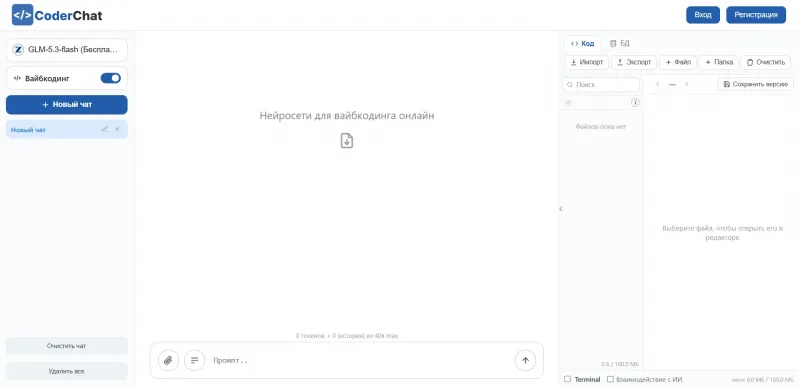800x386 pixels.
Task: Toggle the Вайбкодинг switch
Action: [x=110, y=78]
